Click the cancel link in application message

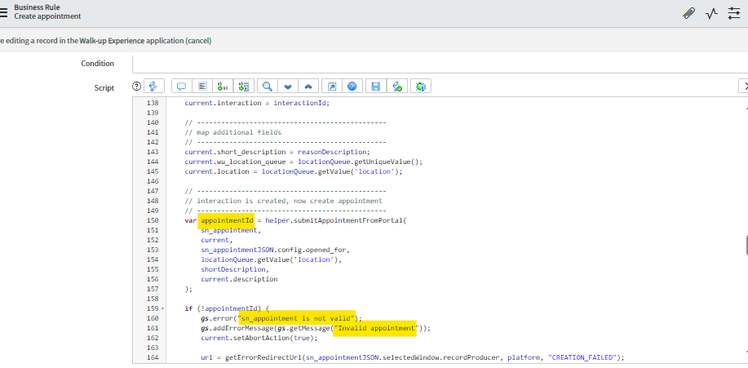click(198, 41)
